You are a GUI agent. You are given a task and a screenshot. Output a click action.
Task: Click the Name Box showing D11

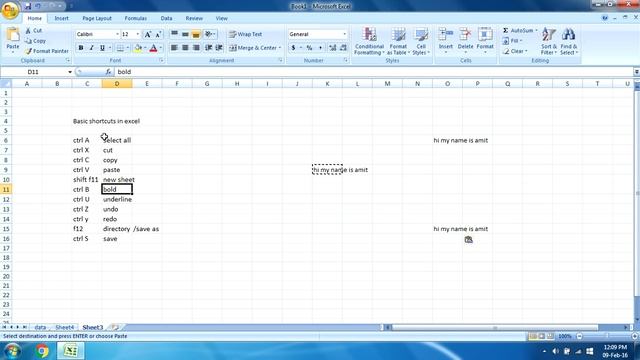33,72
